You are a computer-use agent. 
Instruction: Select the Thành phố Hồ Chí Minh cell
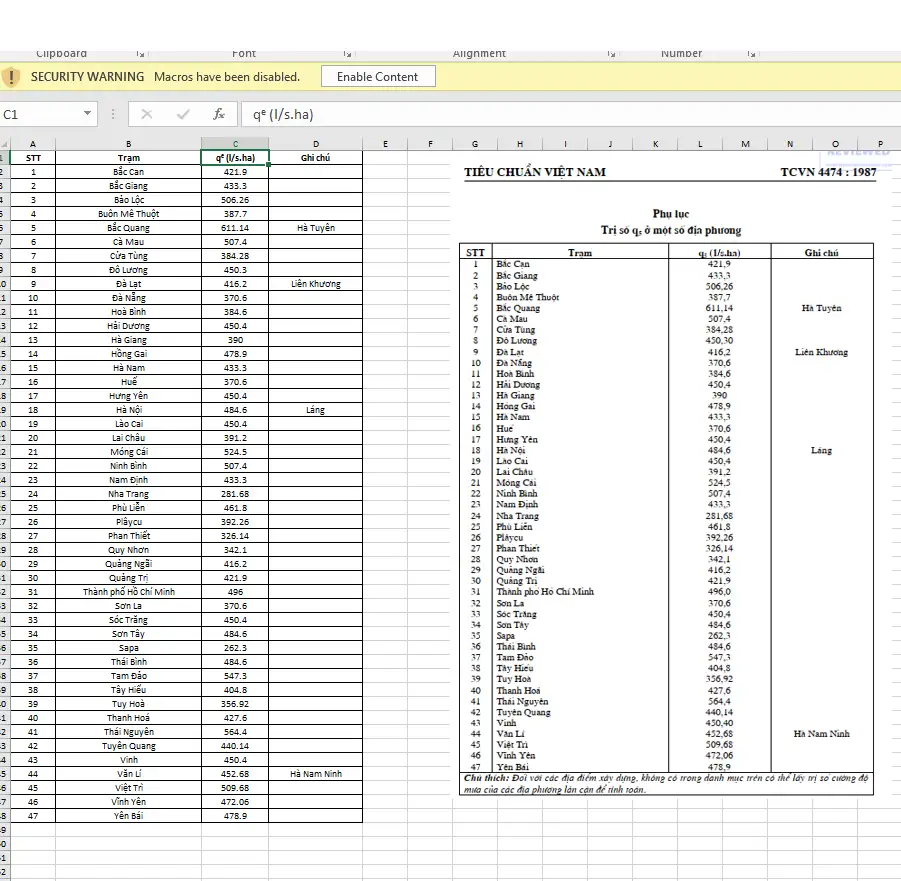[128, 592]
